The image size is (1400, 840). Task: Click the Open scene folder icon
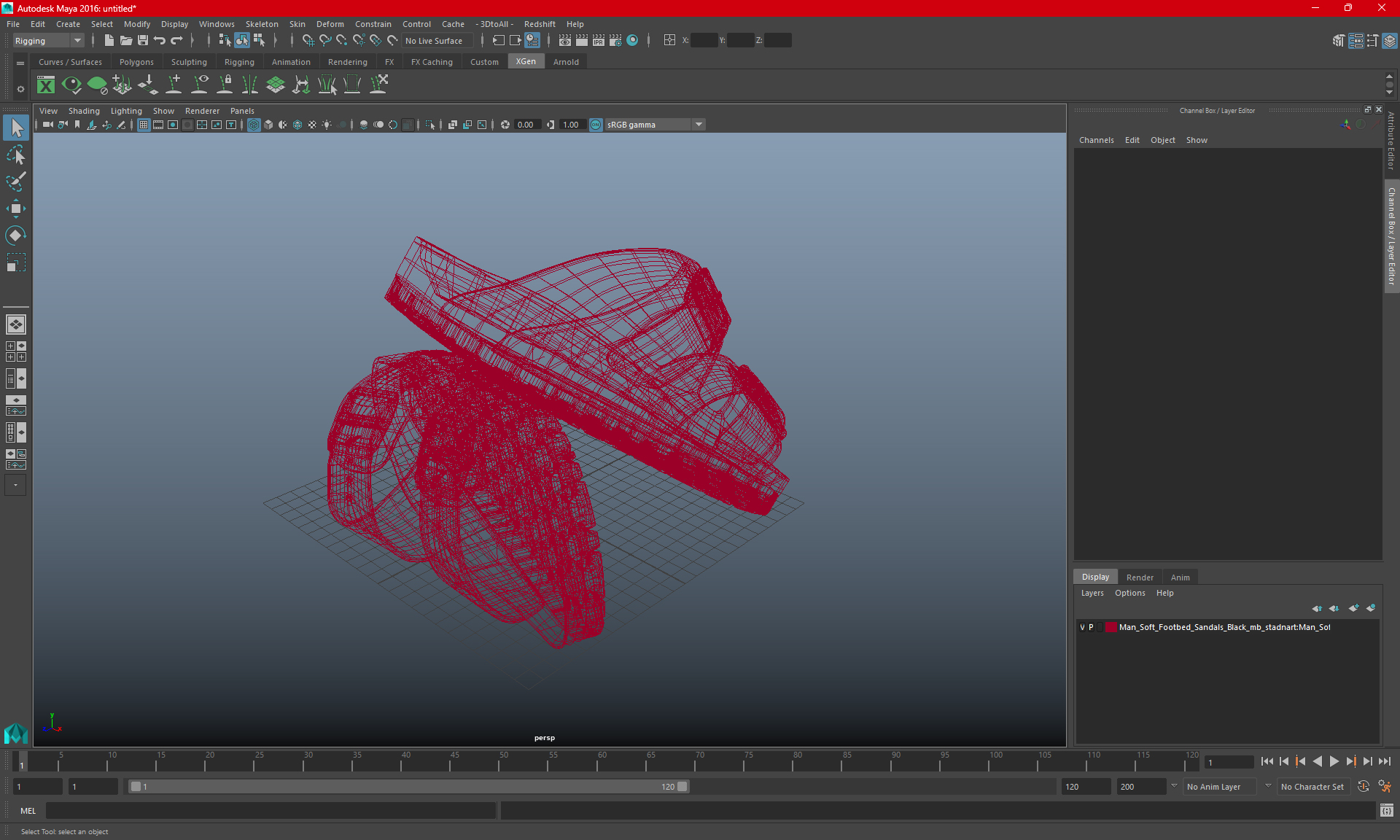[x=126, y=41]
